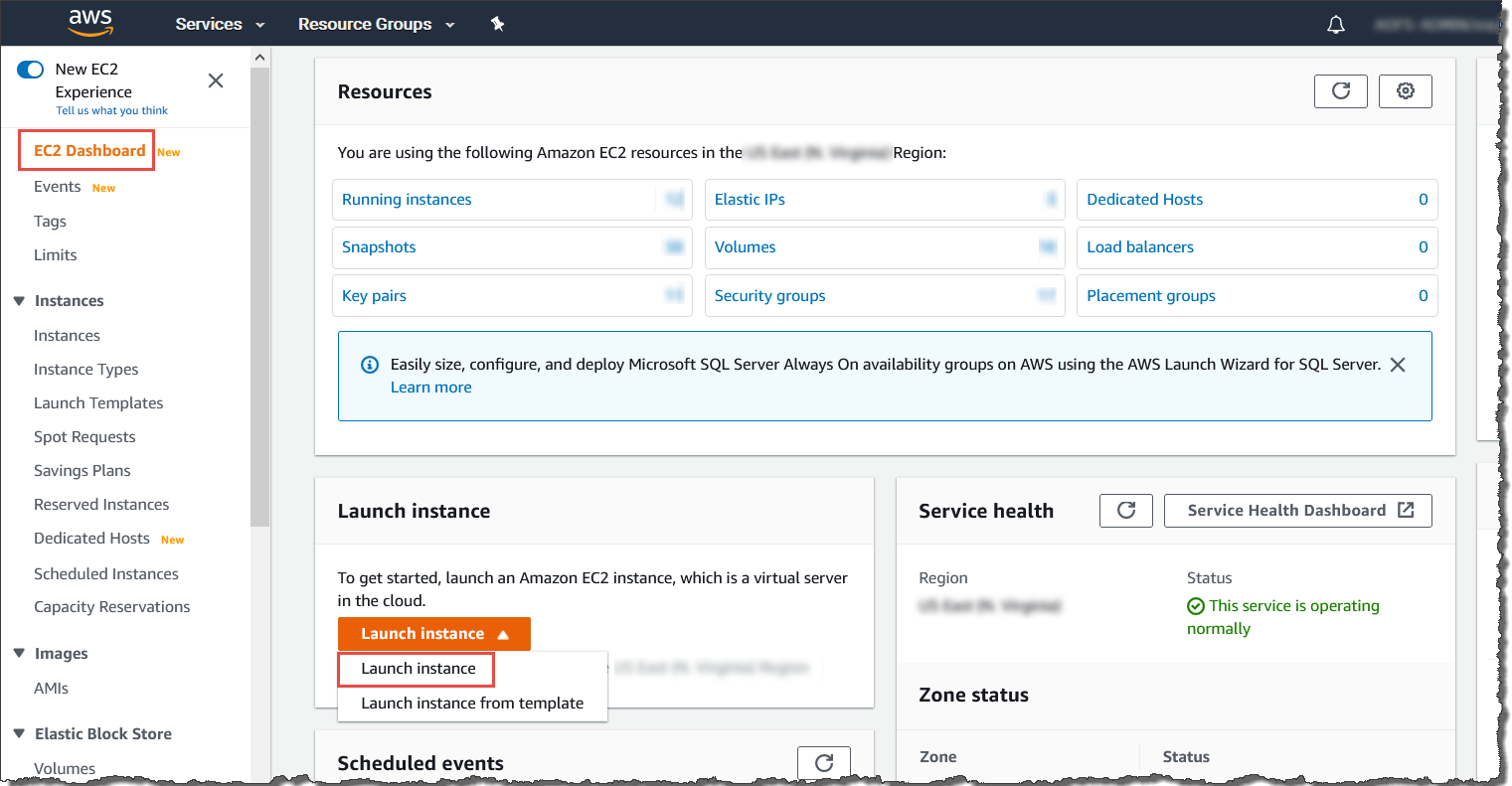
Task: Close the New EC2 Experience notice
Action: [x=216, y=80]
